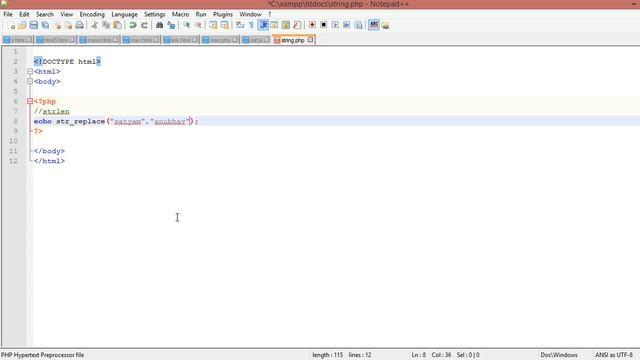The width and height of the screenshot is (640, 360).
Task: Run the macro multiple times icon
Action: (x=347, y=25)
